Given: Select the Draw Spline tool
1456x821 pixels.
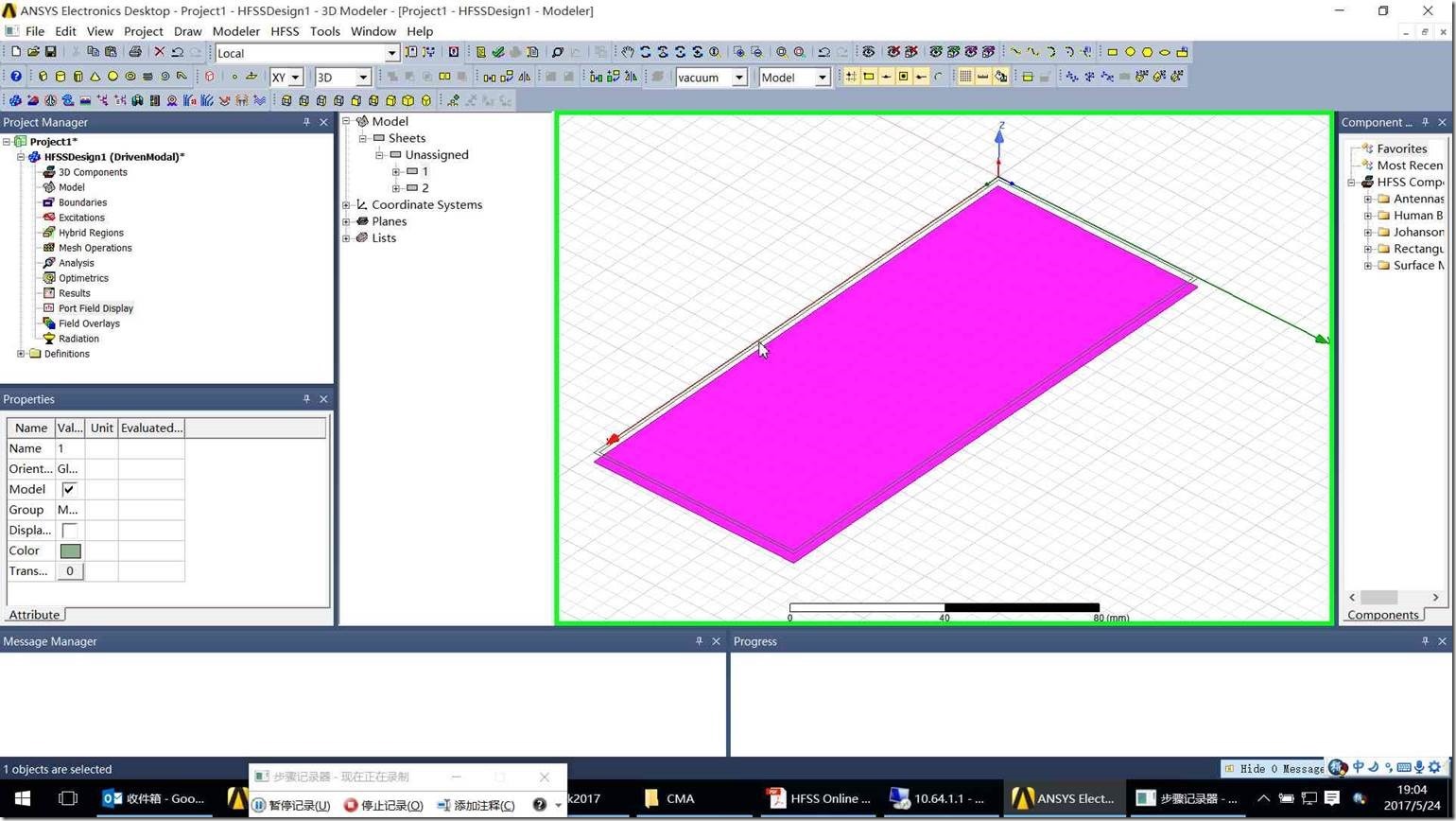Looking at the screenshot, I should tap(1032, 52).
